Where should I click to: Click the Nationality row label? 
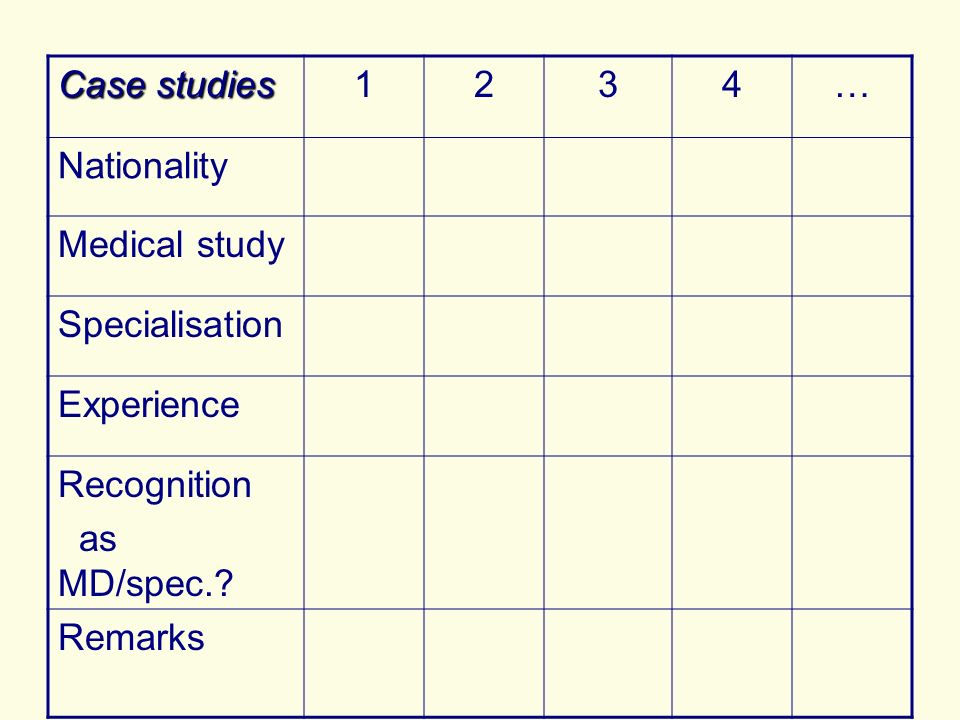[143, 166]
